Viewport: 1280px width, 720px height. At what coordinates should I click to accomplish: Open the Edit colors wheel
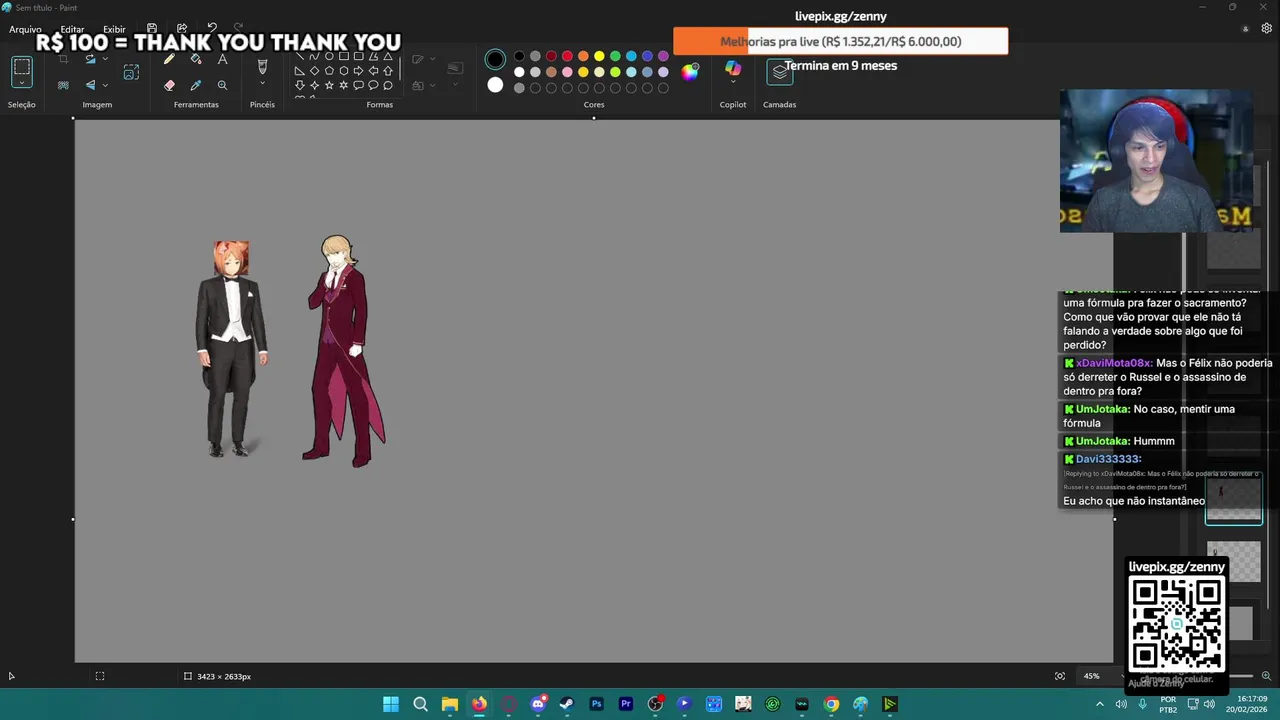689,72
